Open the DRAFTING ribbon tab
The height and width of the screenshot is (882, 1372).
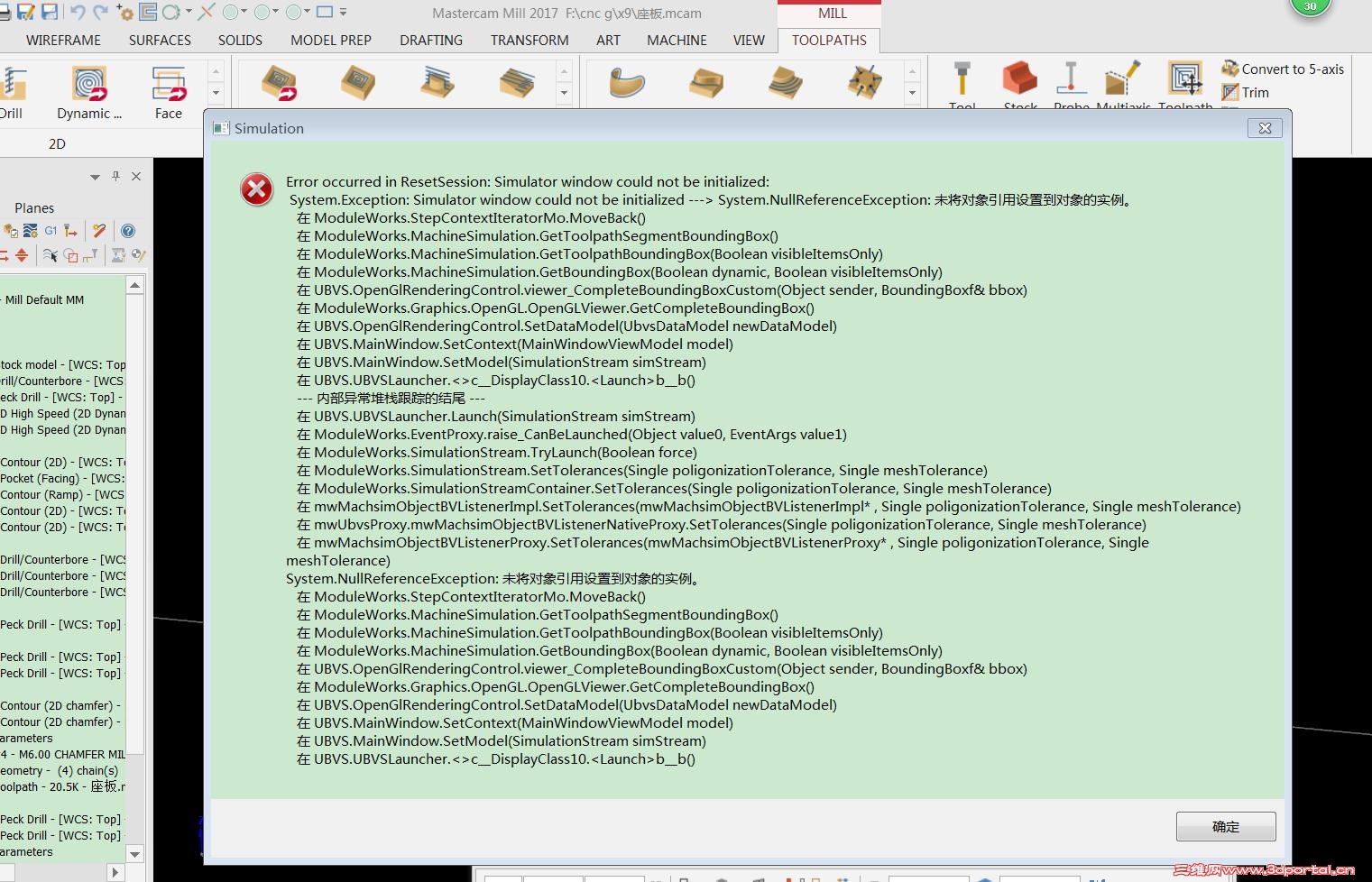pyautogui.click(x=431, y=40)
